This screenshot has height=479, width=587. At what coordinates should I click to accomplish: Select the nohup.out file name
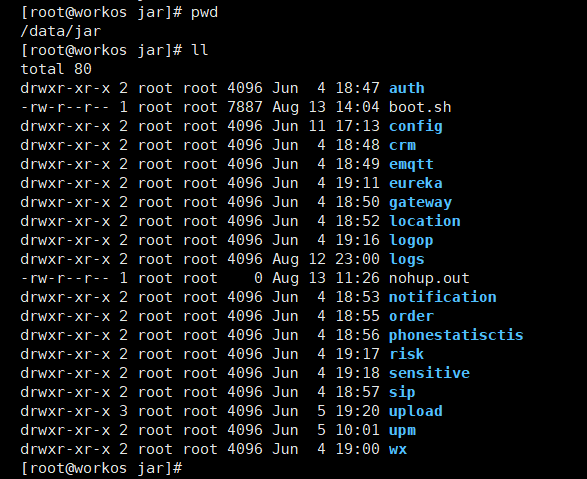tap(429, 278)
